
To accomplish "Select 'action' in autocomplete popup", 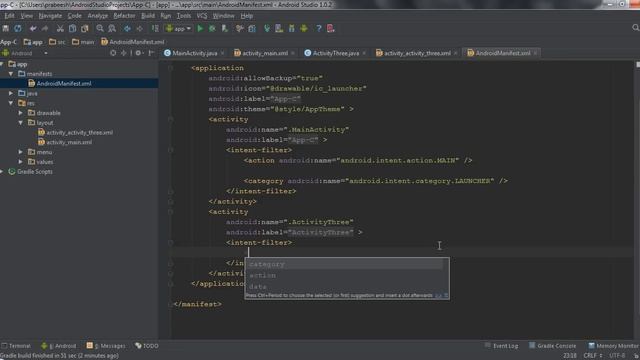I will 344,275.
